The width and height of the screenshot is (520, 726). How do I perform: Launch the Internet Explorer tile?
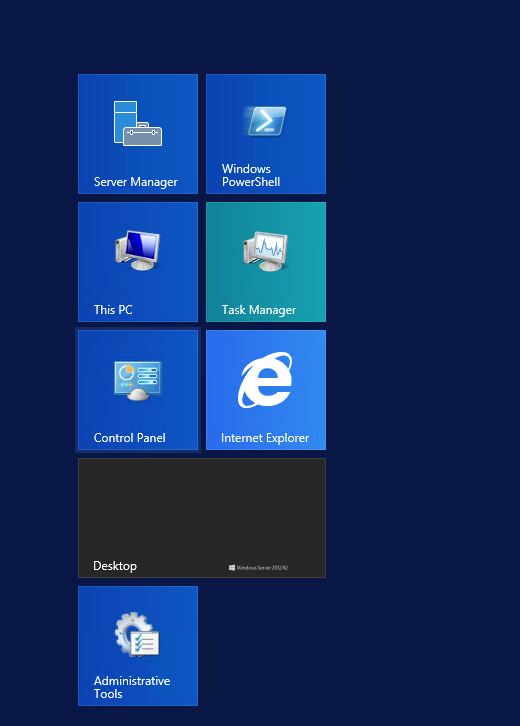(x=266, y=390)
